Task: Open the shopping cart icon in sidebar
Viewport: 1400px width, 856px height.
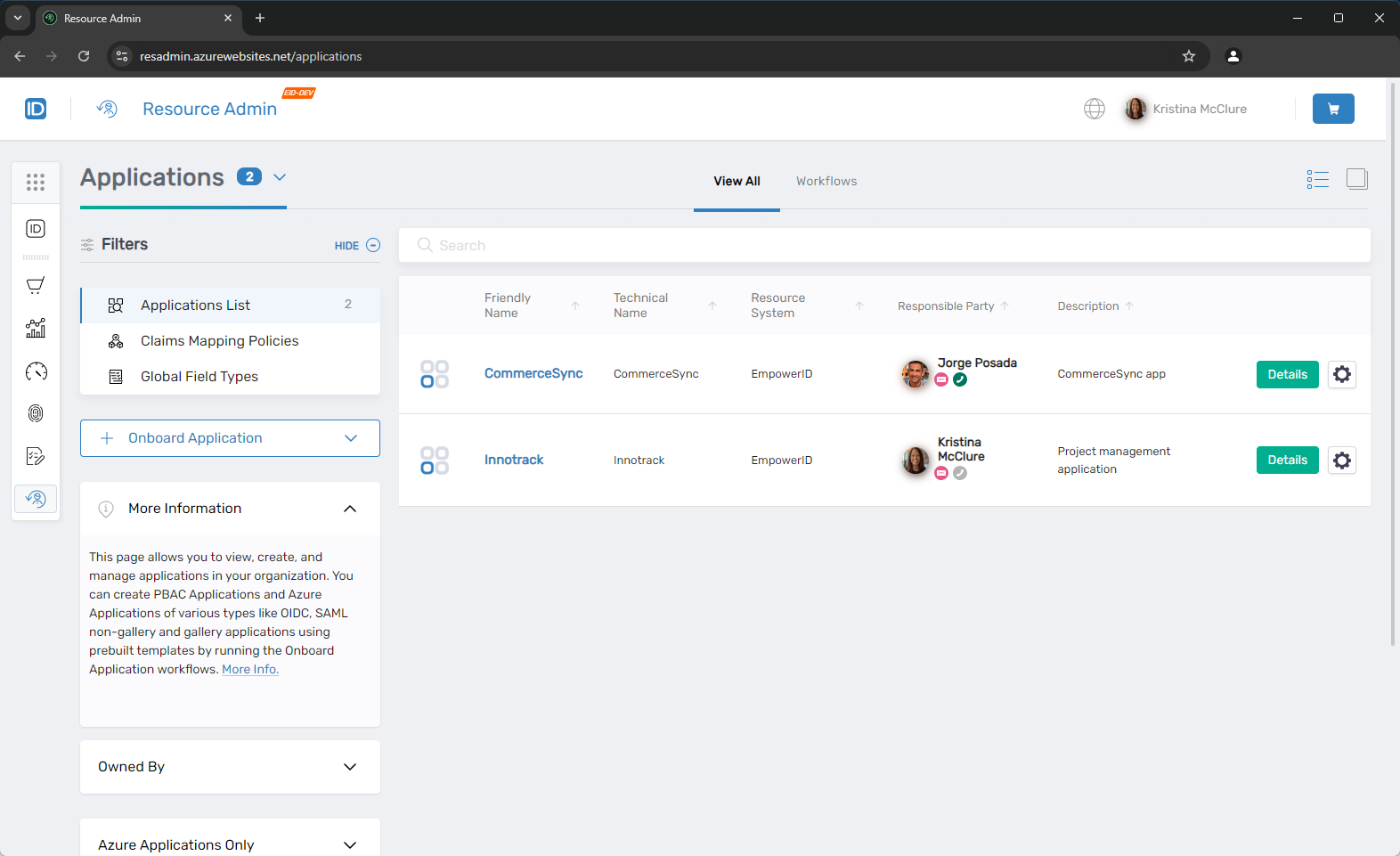Action: point(36,285)
